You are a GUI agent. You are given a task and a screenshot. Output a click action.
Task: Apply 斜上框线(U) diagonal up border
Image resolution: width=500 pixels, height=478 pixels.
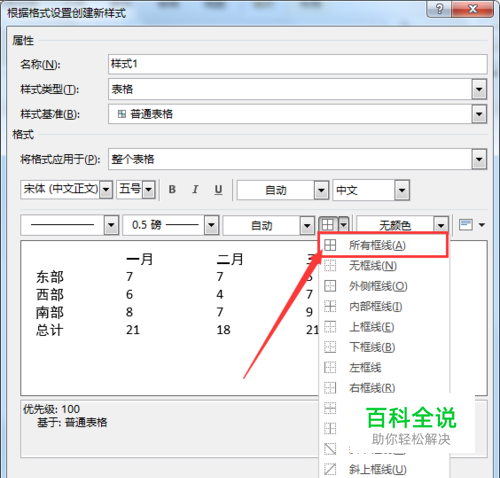coord(384,469)
